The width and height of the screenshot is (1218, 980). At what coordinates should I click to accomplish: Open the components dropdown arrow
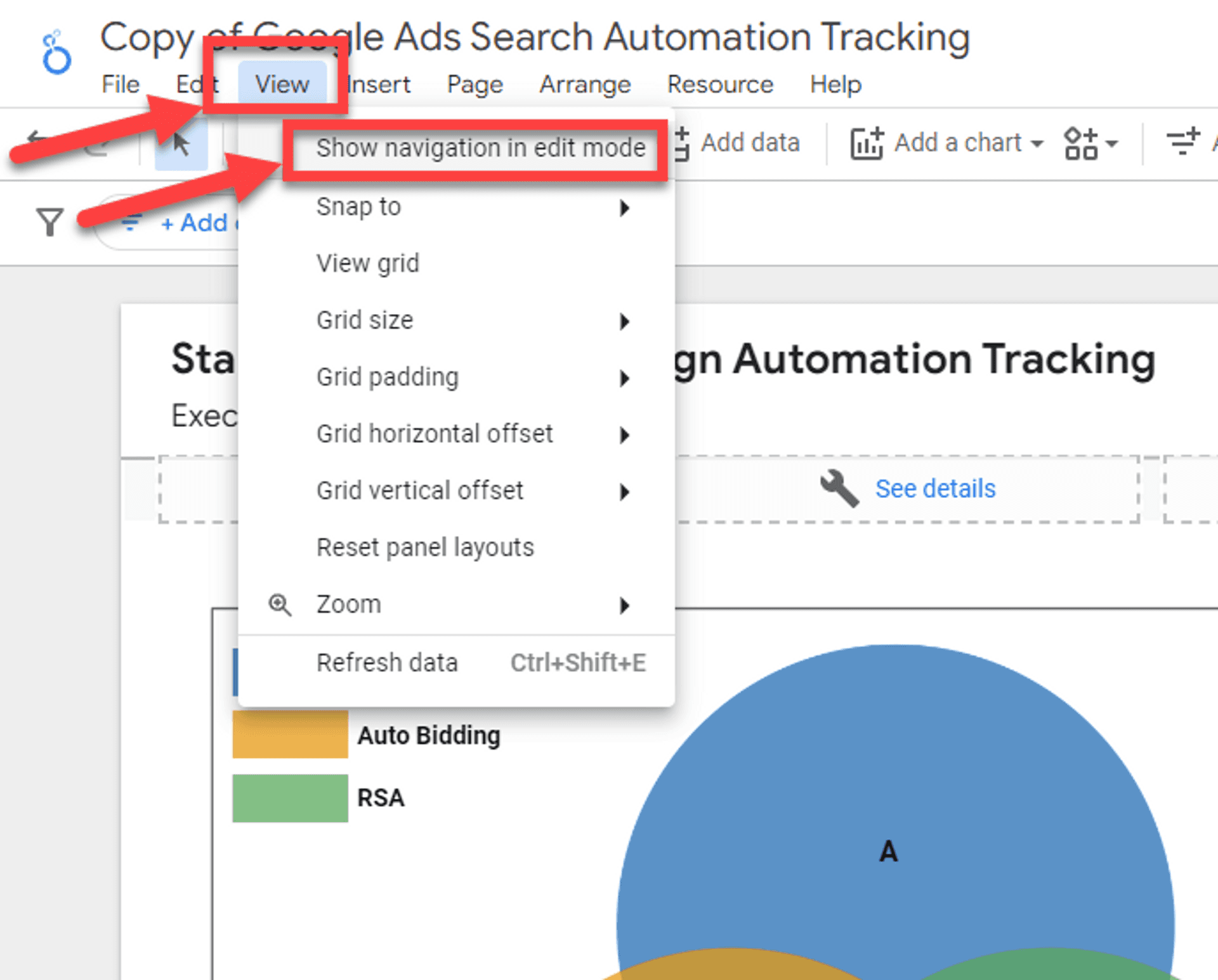1111,144
